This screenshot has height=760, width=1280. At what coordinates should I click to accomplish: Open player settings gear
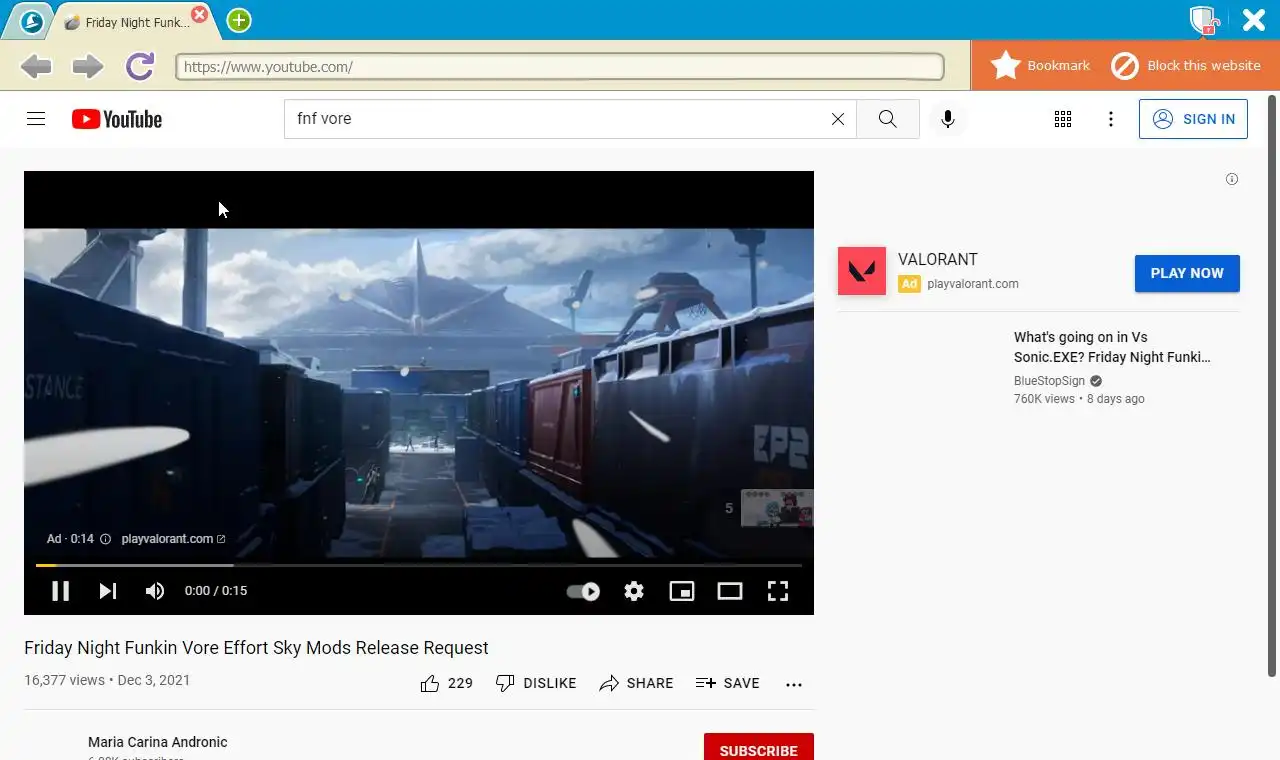634,591
